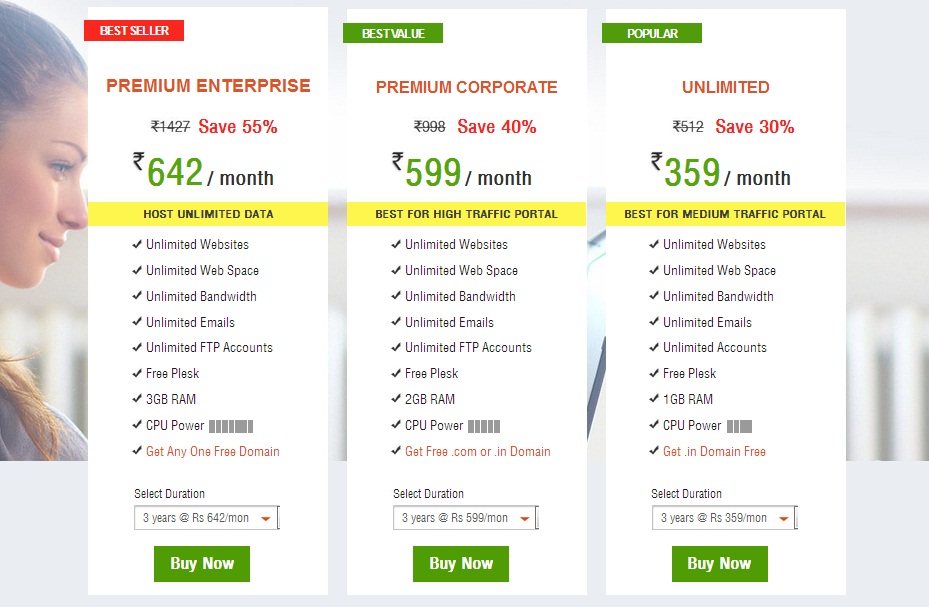This screenshot has height=607, width=929.
Task: Click the green BEST VALUE badge
Action: coord(393,33)
